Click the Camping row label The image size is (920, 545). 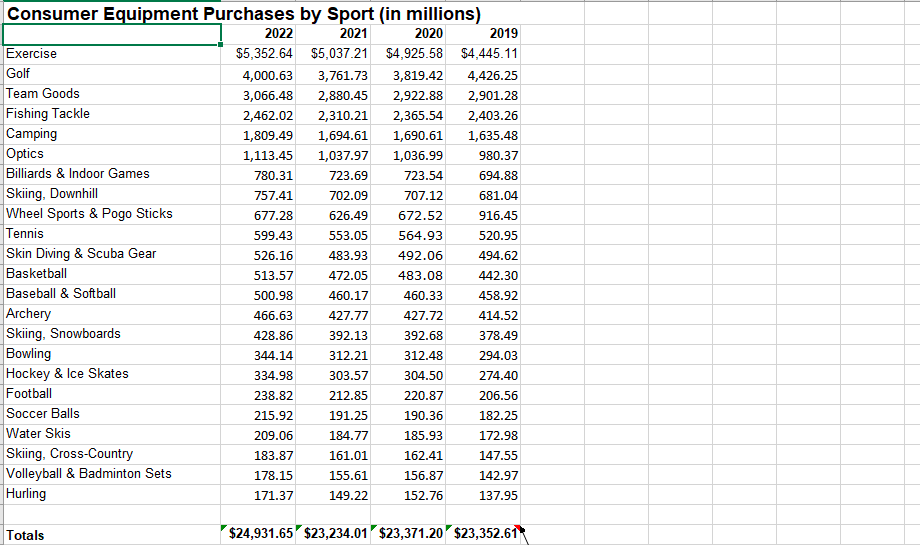[32, 134]
